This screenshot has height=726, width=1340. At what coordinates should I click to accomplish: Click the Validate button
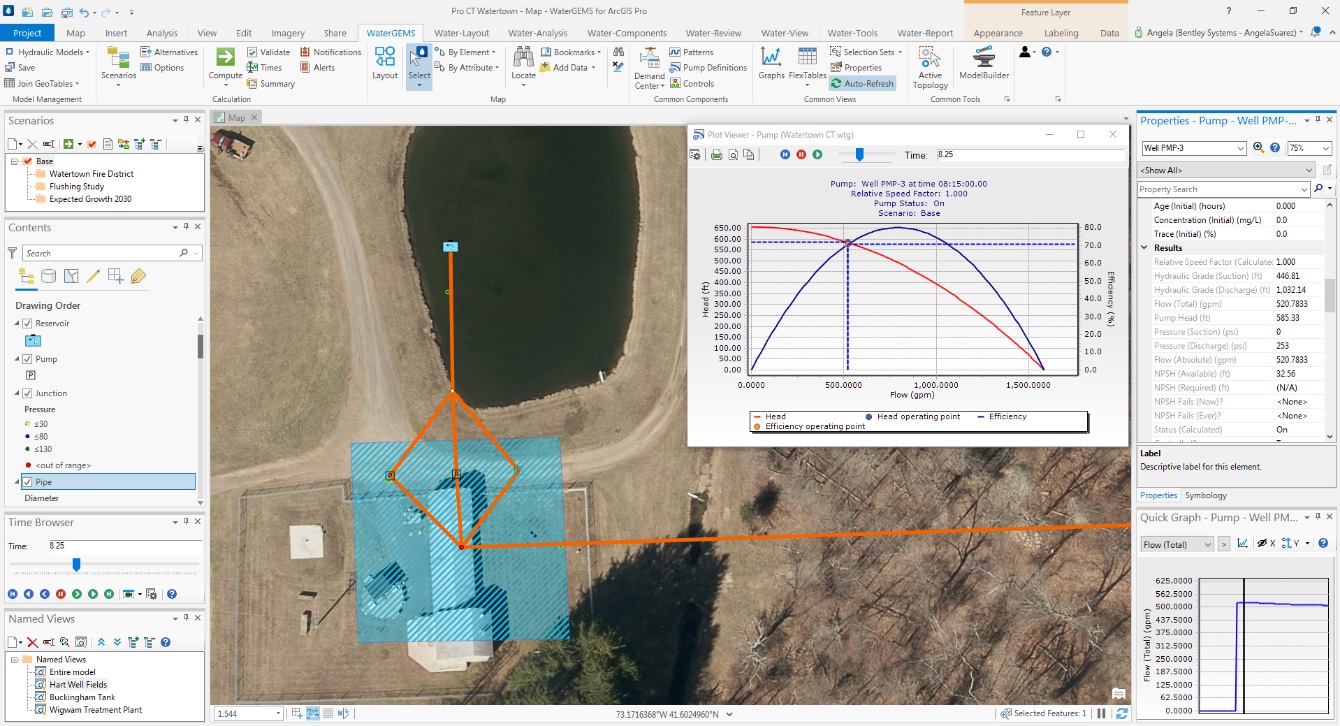[269, 52]
